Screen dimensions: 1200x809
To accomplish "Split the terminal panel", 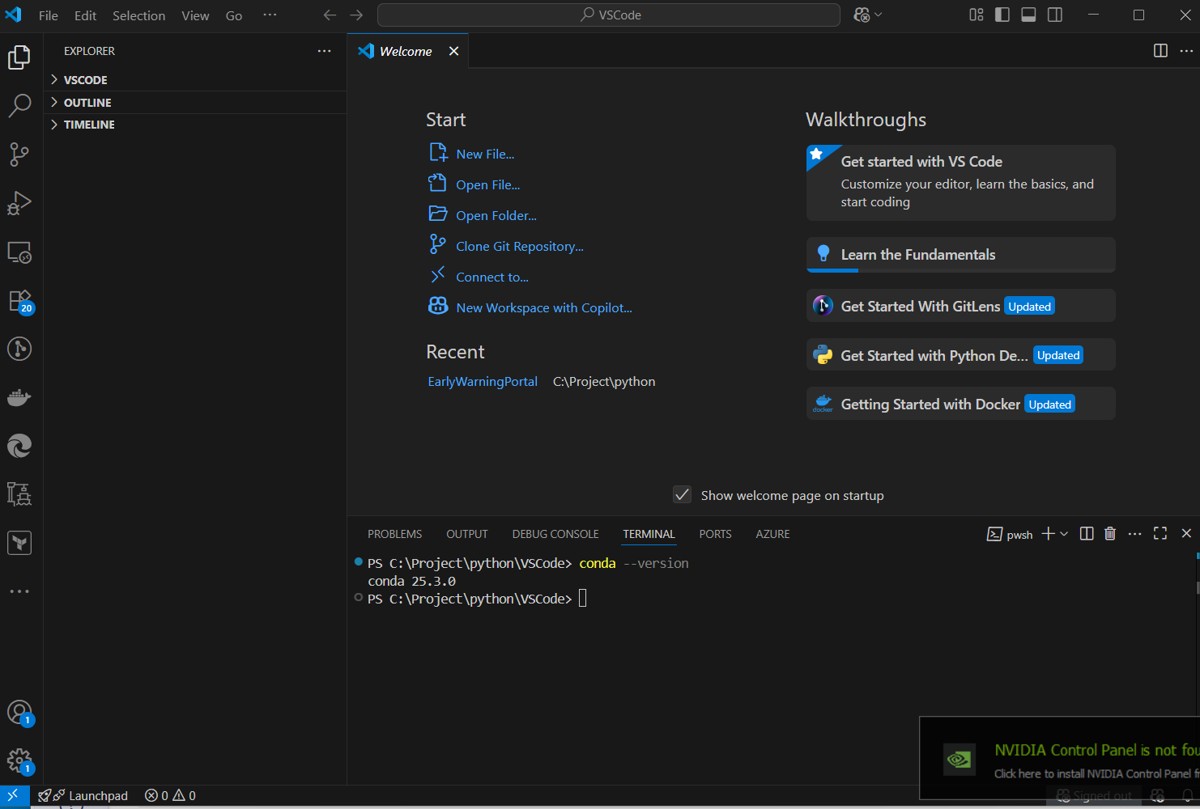I will pyautogui.click(x=1087, y=534).
